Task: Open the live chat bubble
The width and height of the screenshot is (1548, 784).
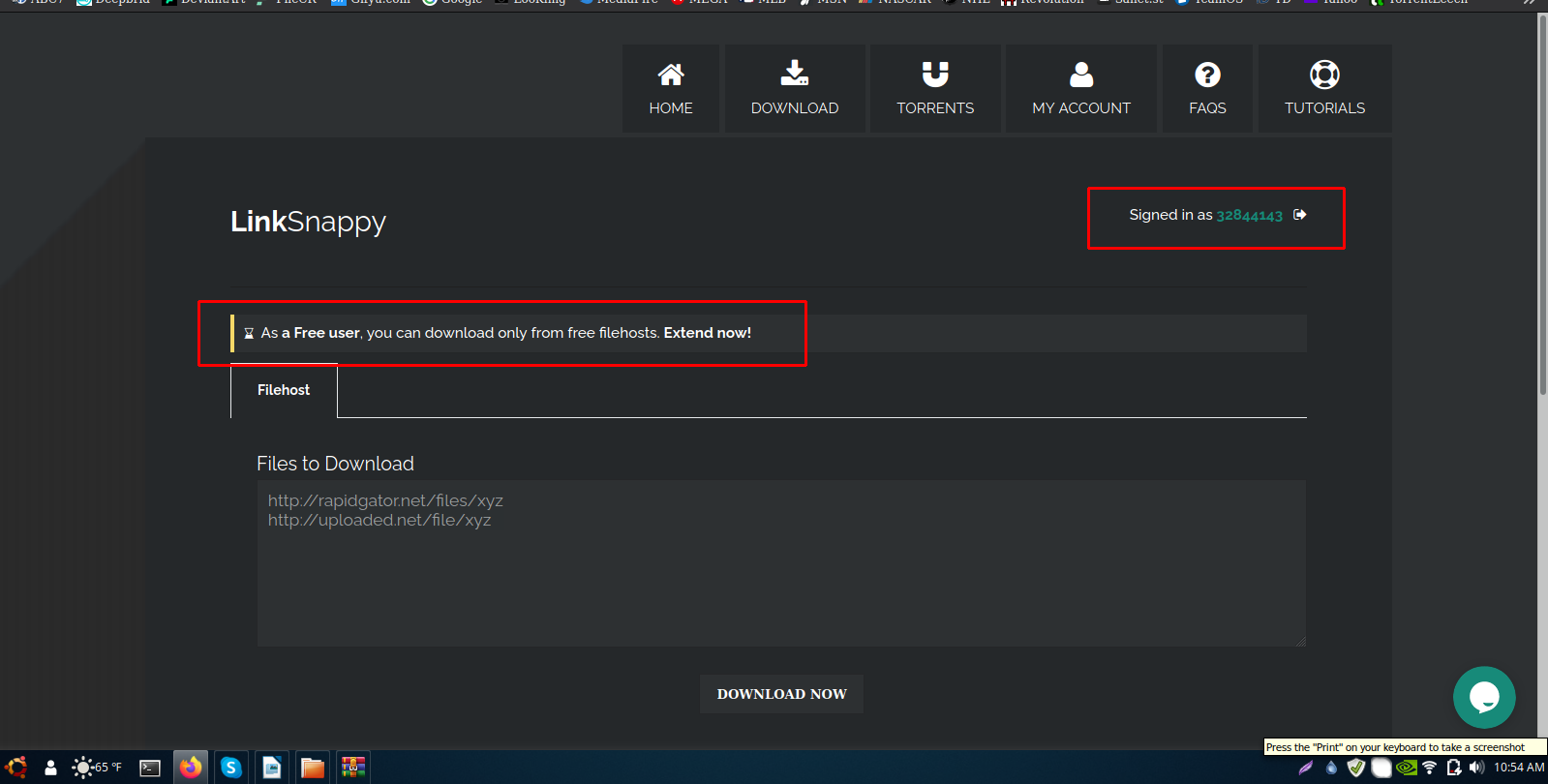Action: (1484, 697)
